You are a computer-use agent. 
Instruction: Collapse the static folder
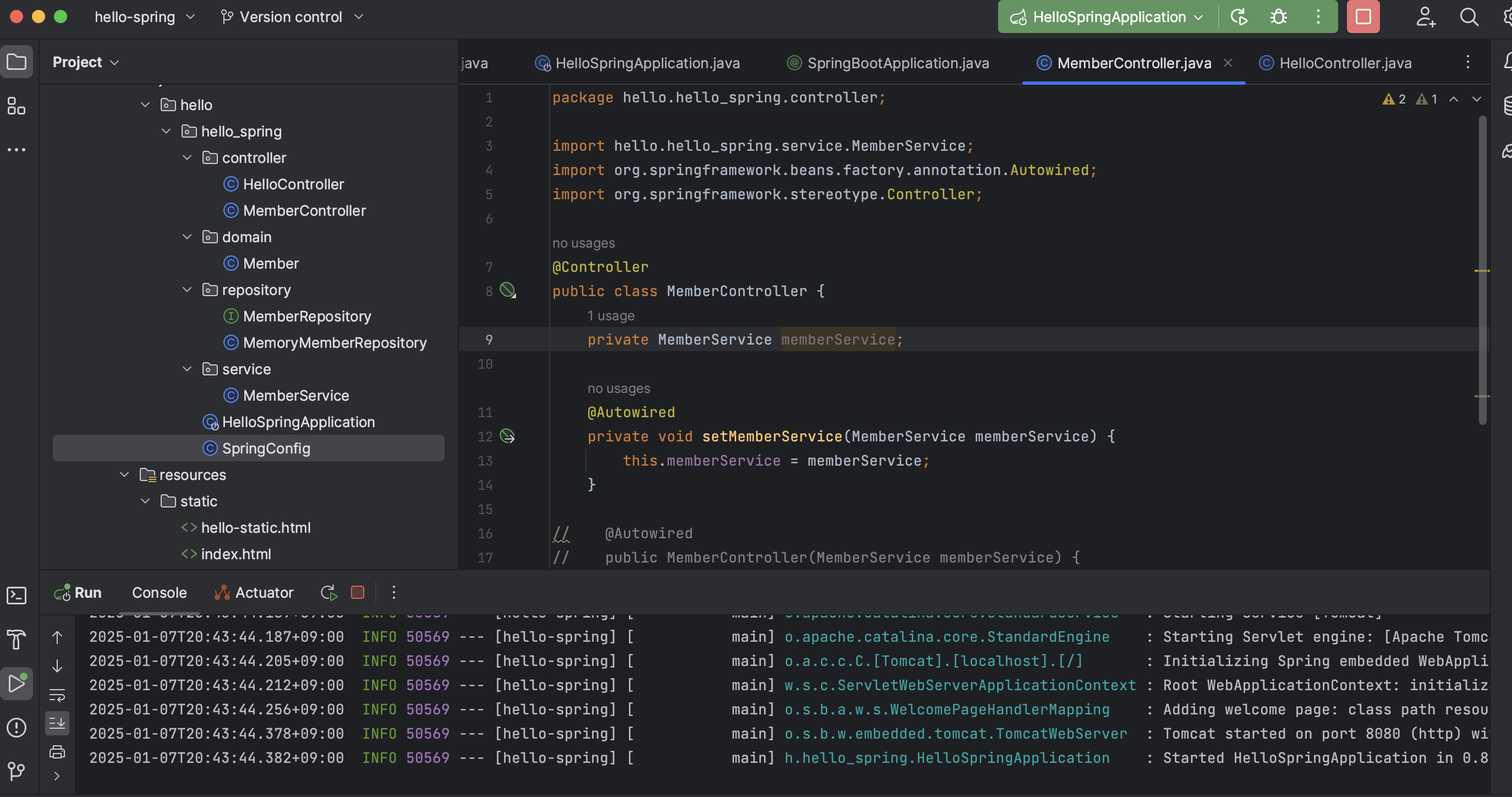point(145,501)
